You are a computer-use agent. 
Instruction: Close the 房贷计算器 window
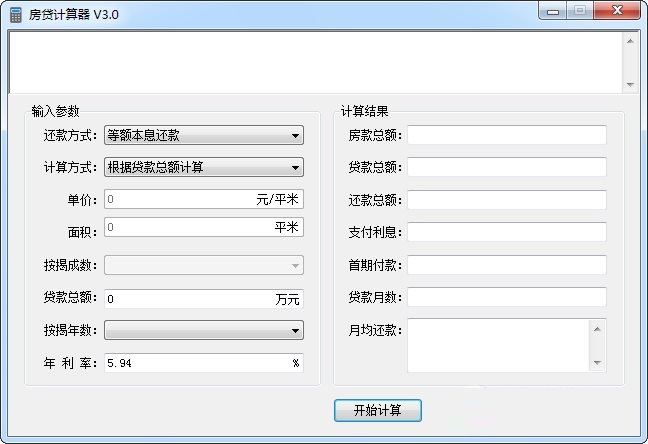(x=617, y=11)
